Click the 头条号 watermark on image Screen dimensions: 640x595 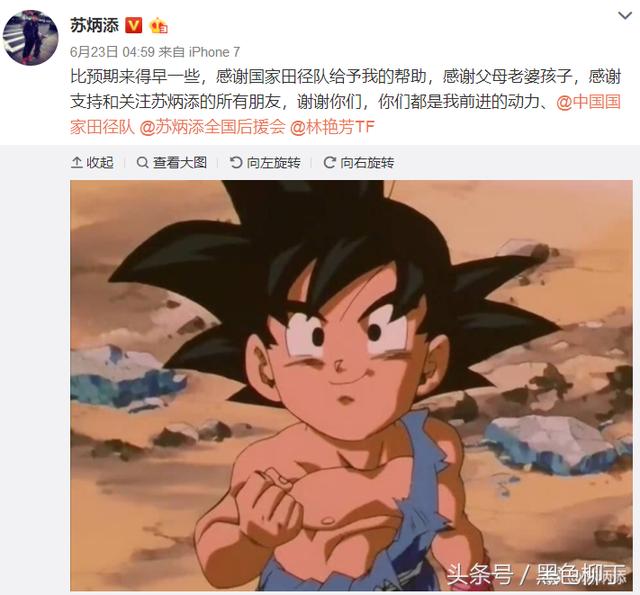[480, 575]
